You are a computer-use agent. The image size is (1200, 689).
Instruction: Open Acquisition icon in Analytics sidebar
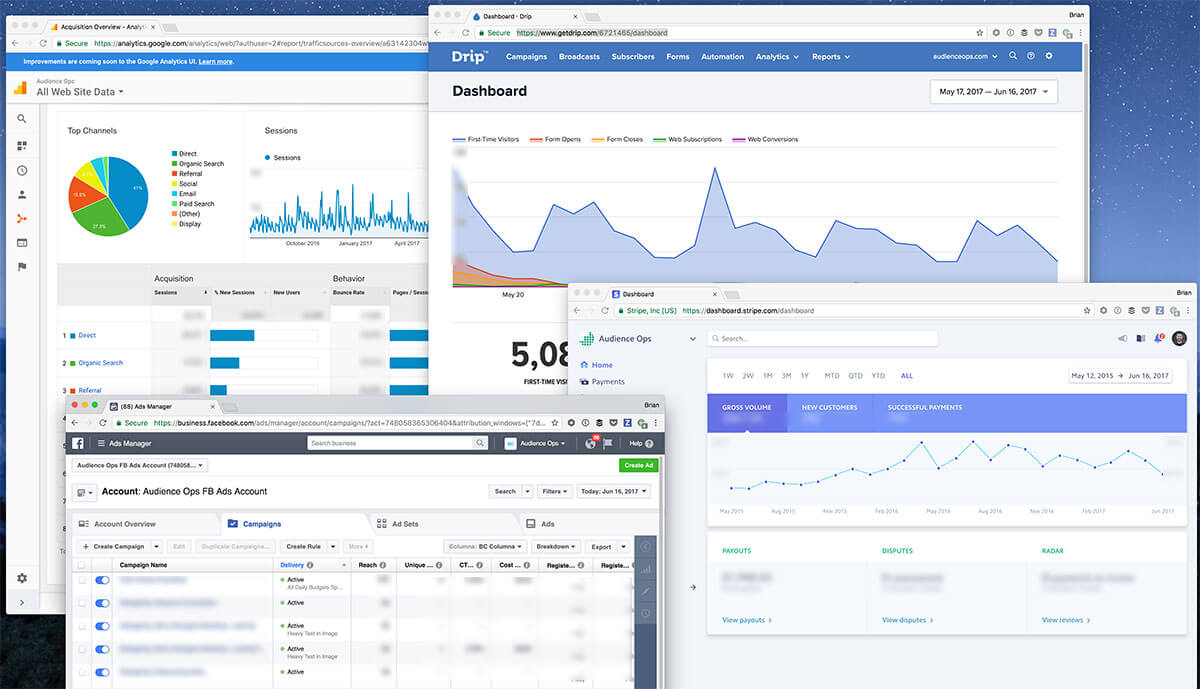point(22,218)
